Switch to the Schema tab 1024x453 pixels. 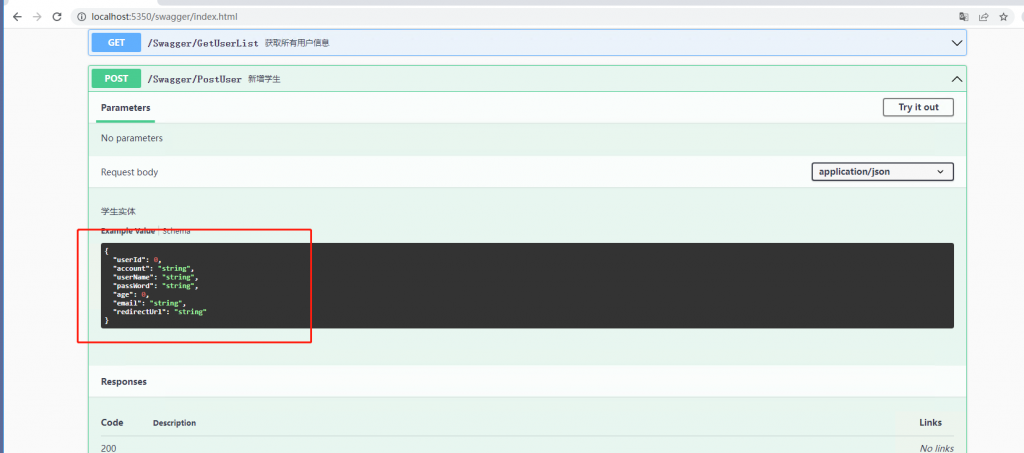coord(176,231)
